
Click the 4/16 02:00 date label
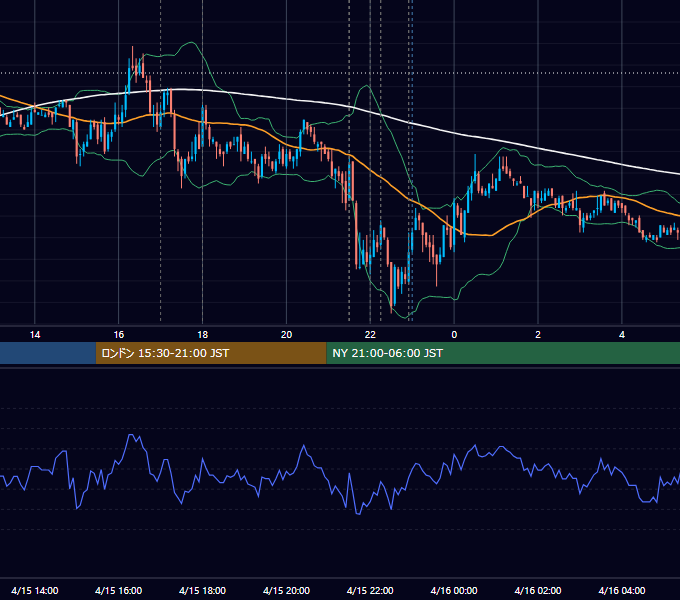click(x=538, y=590)
